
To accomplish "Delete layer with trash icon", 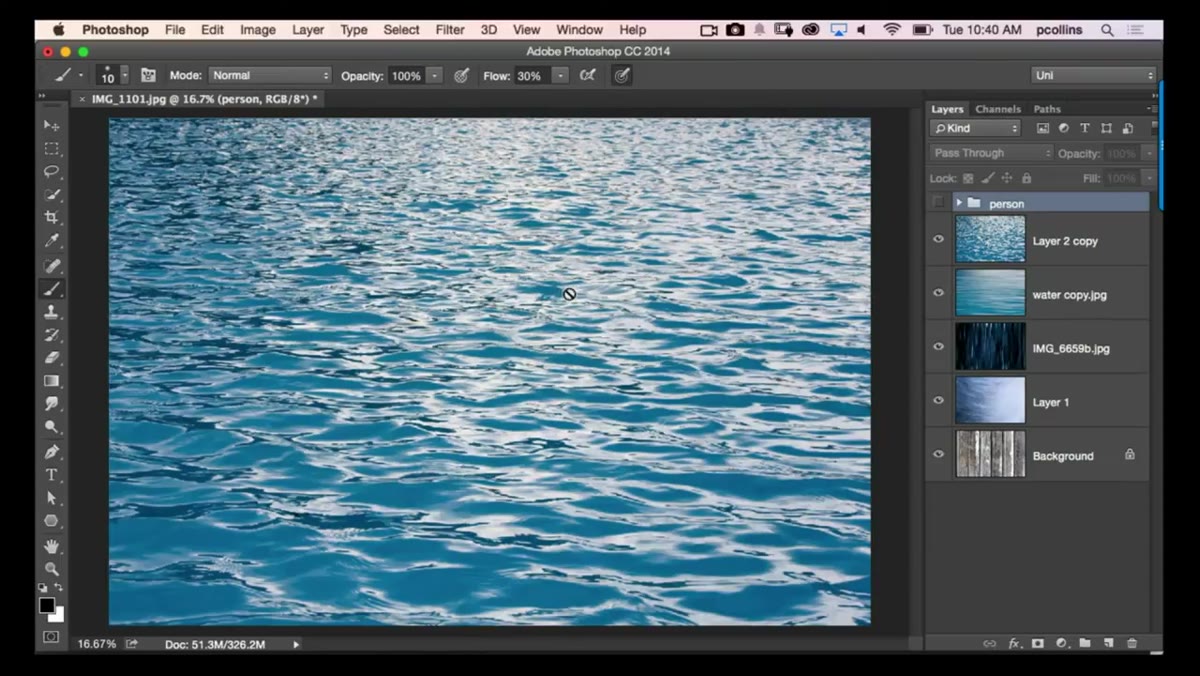I will click(1132, 643).
